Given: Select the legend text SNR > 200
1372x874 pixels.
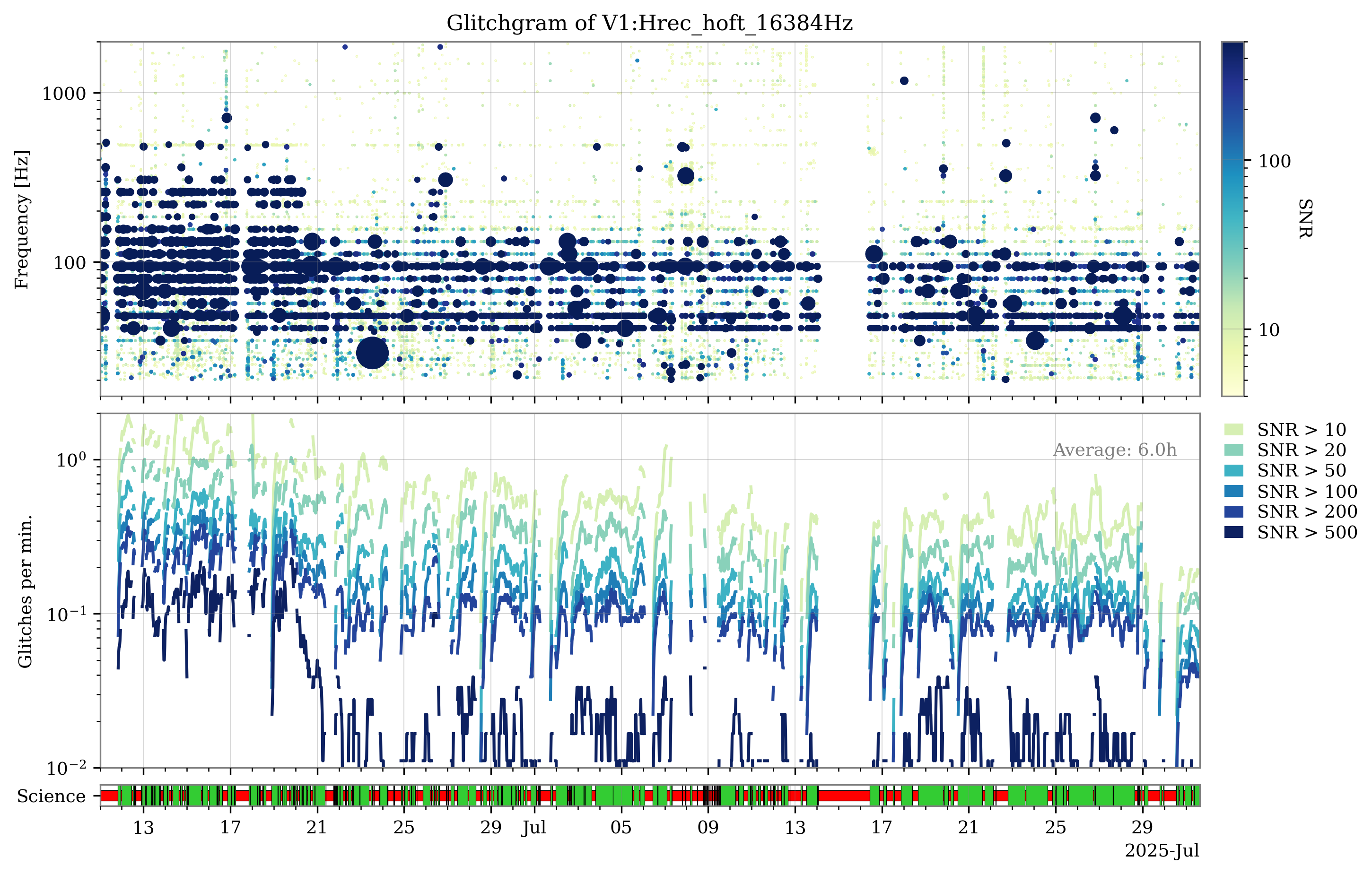Looking at the screenshot, I should [1308, 511].
